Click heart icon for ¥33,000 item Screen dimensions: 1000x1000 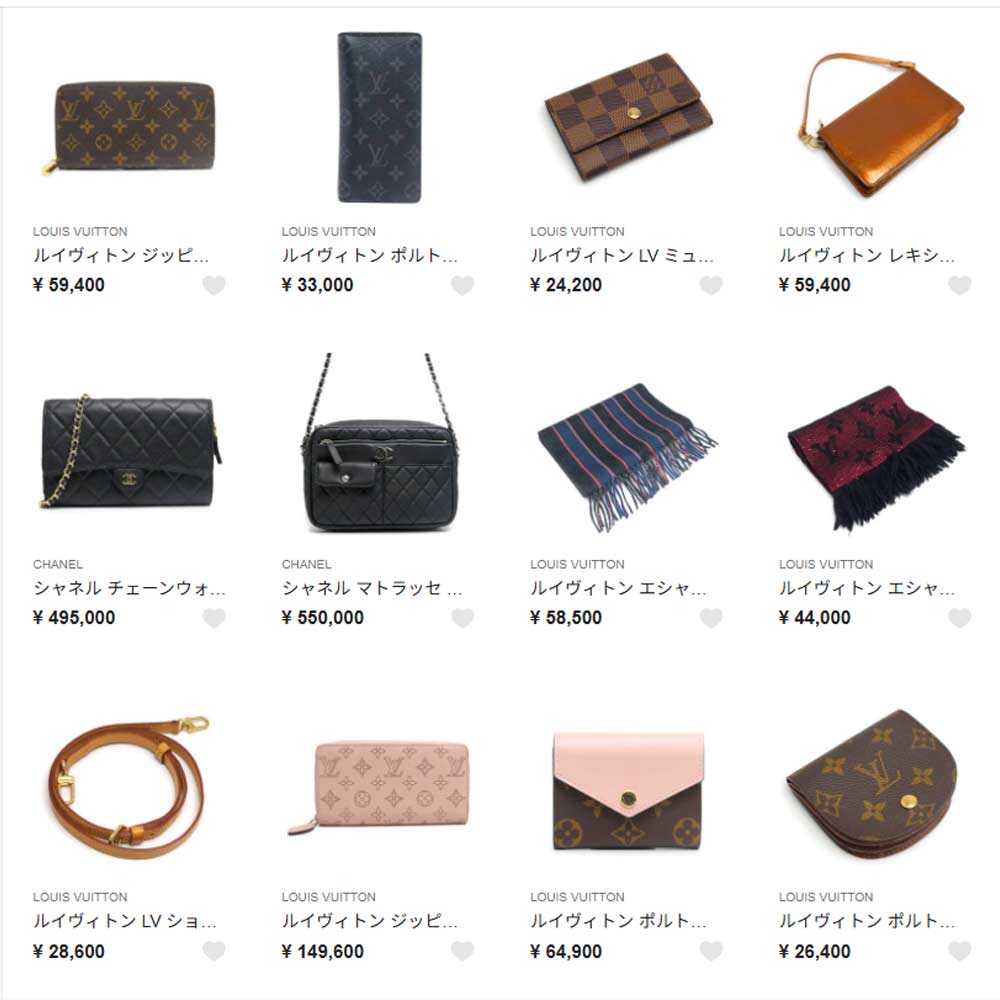[462, 285]
